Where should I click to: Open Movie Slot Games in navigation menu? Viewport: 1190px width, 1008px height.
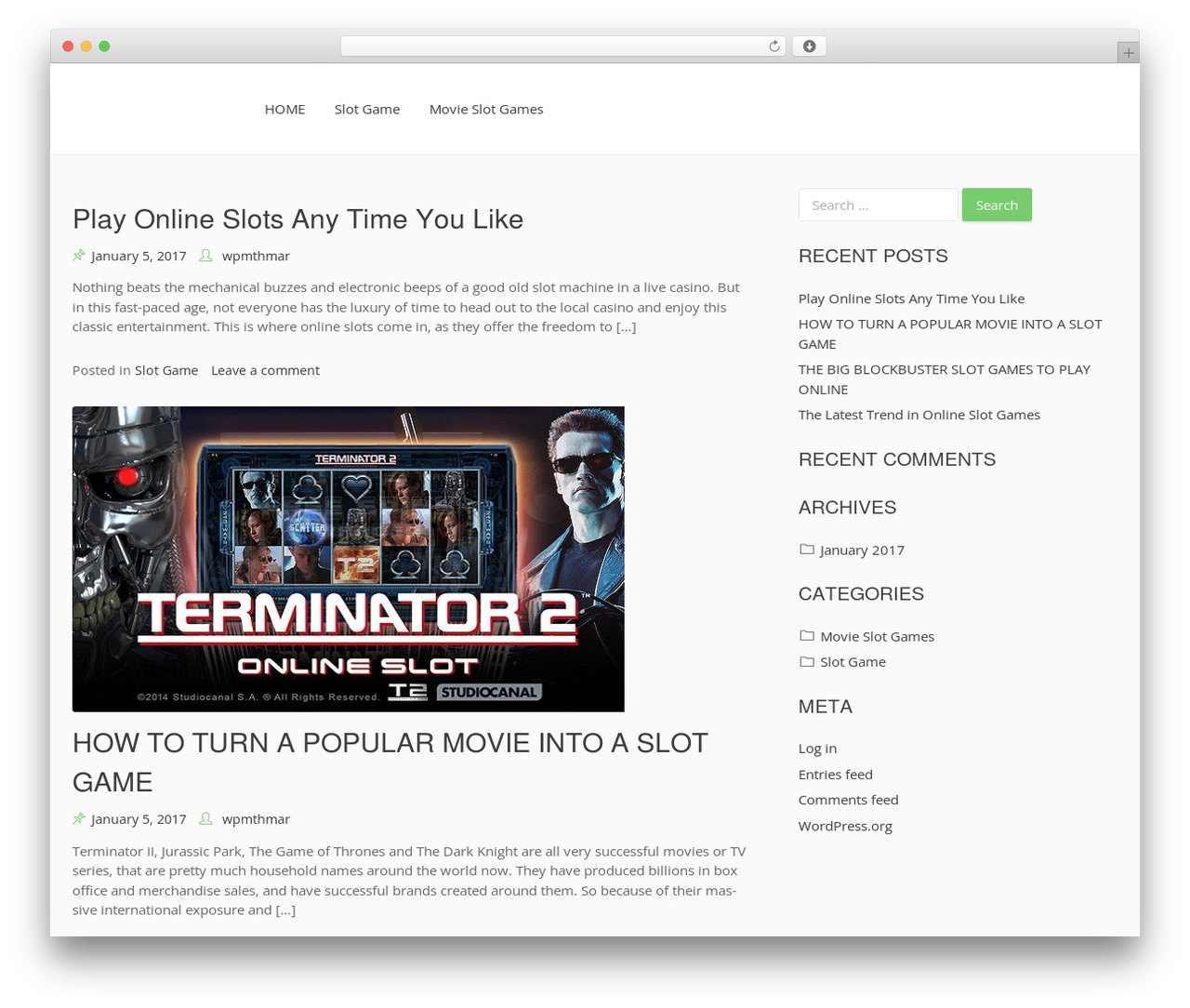[x=486, y=109]
